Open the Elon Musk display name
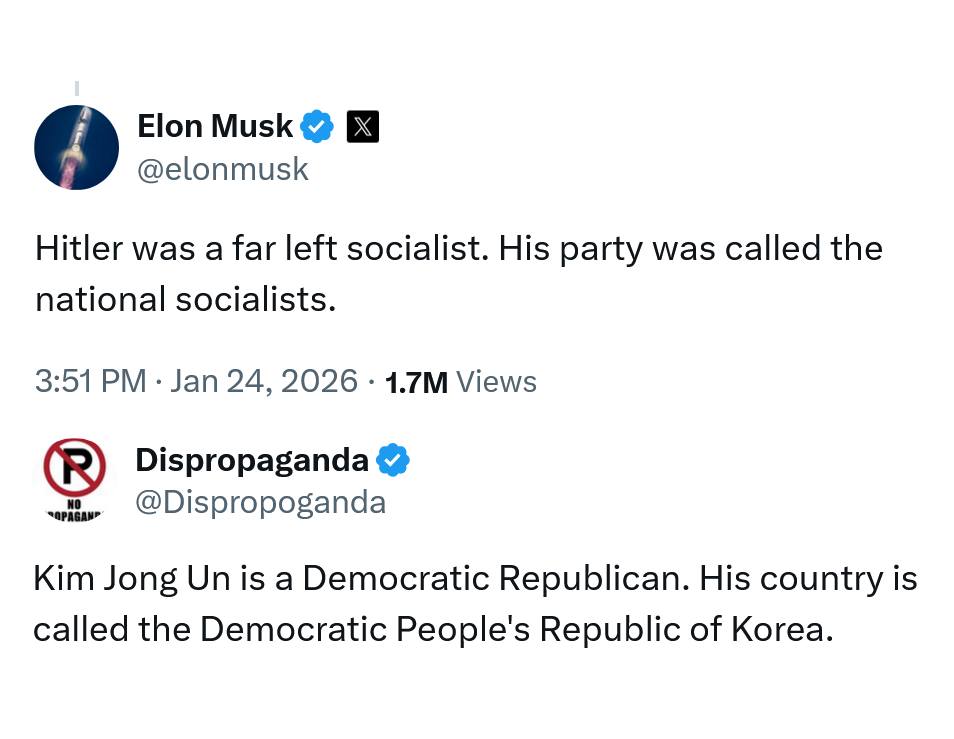The image size is (954, 739). click(x=214, y=127)
